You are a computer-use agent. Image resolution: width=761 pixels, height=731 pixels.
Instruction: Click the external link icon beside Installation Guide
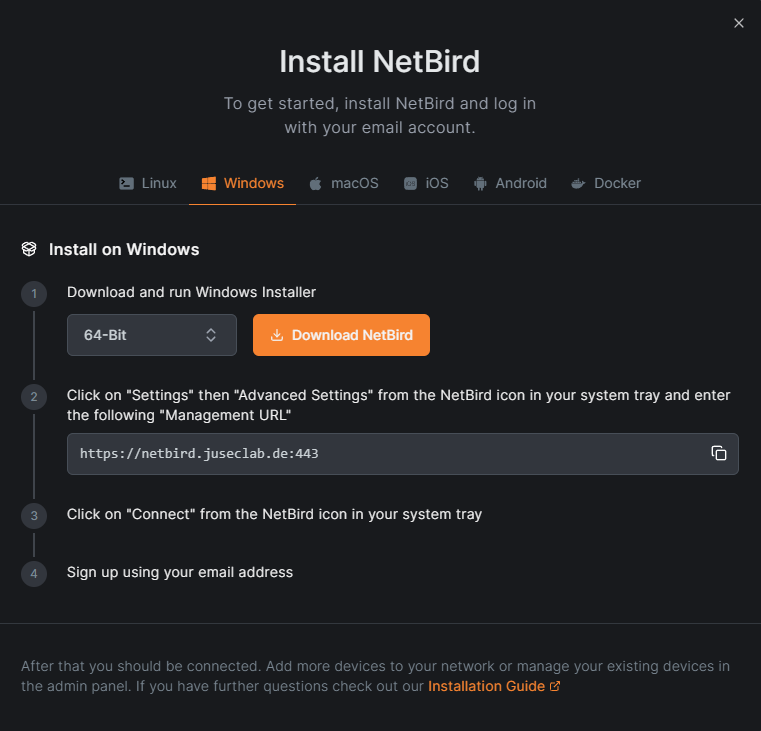[x=555, y=686]
